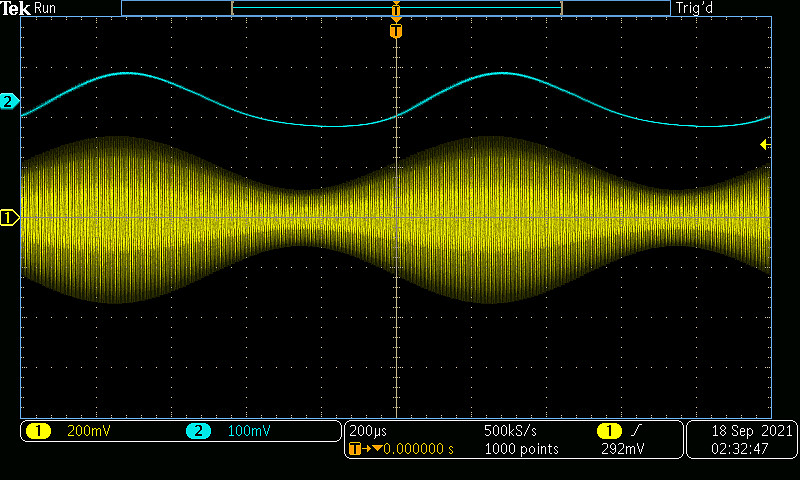Click the 100mV channel 2 scale value
Viewport: 800px width, 480px height.
tap(249, 431)
